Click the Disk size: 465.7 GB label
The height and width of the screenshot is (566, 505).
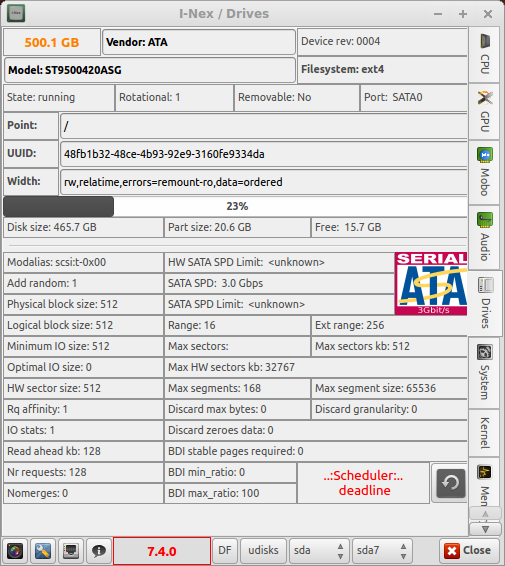click(x=83, y=227)
